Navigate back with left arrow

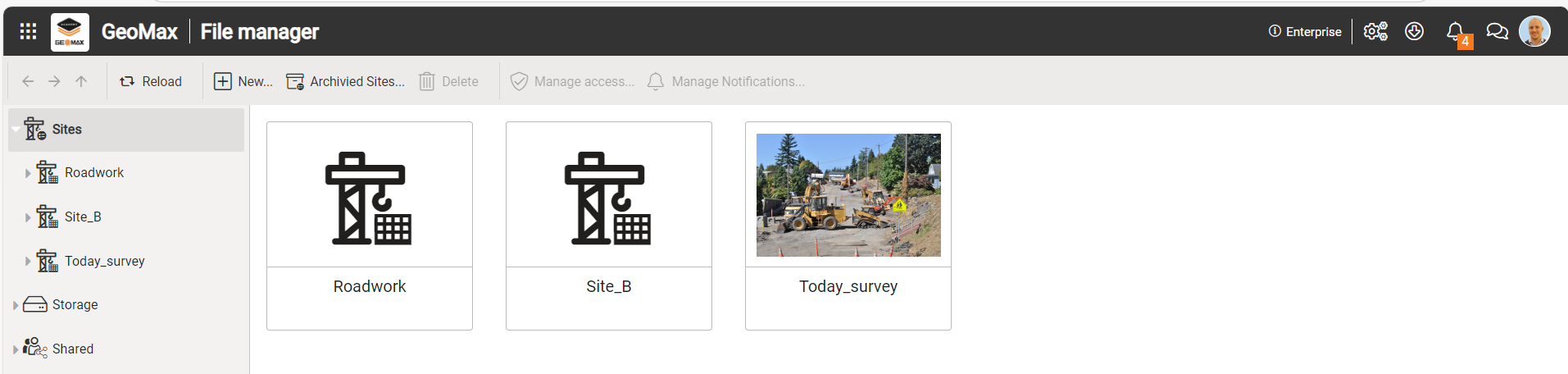pos(28,81)
